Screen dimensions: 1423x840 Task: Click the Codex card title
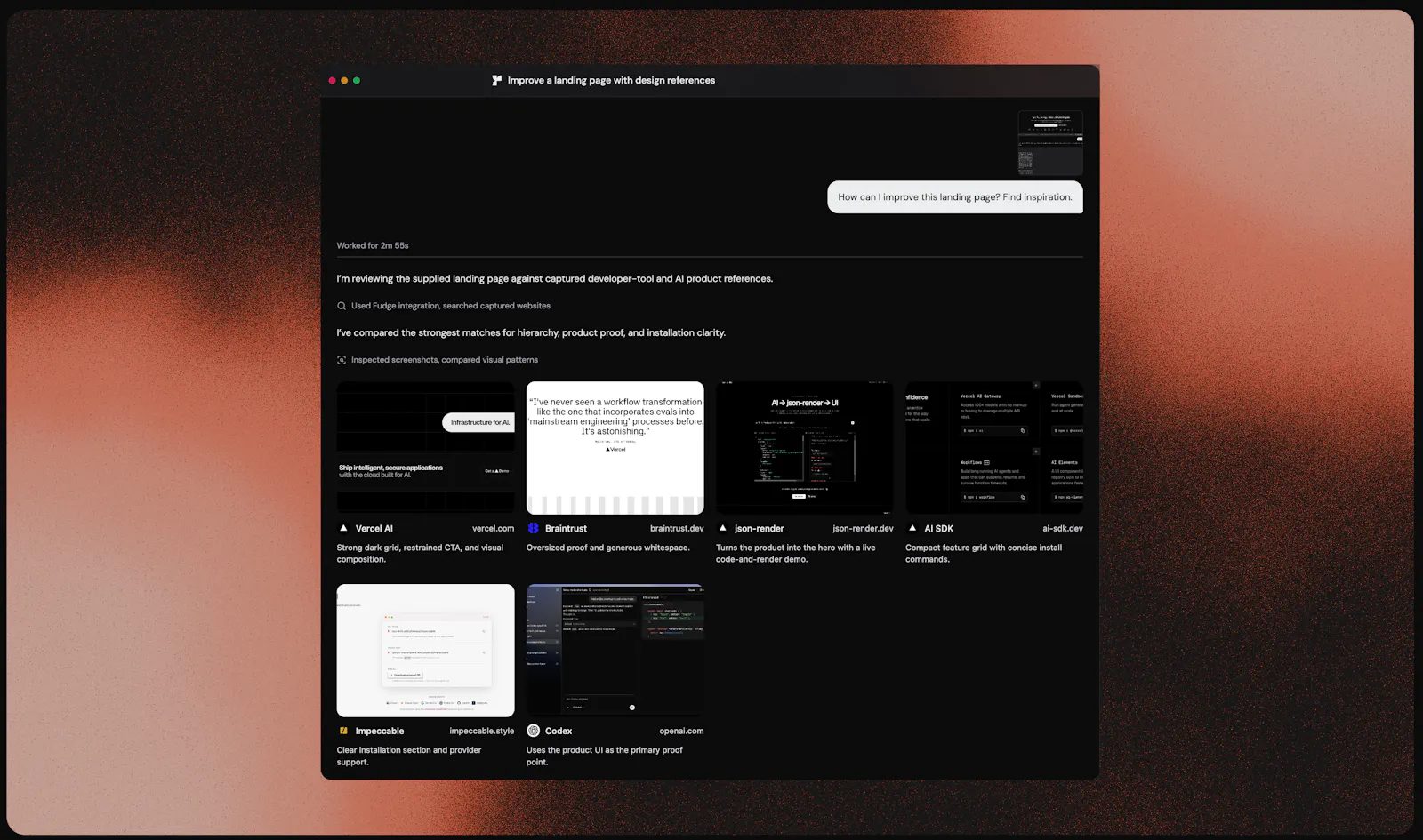point(559,731)
